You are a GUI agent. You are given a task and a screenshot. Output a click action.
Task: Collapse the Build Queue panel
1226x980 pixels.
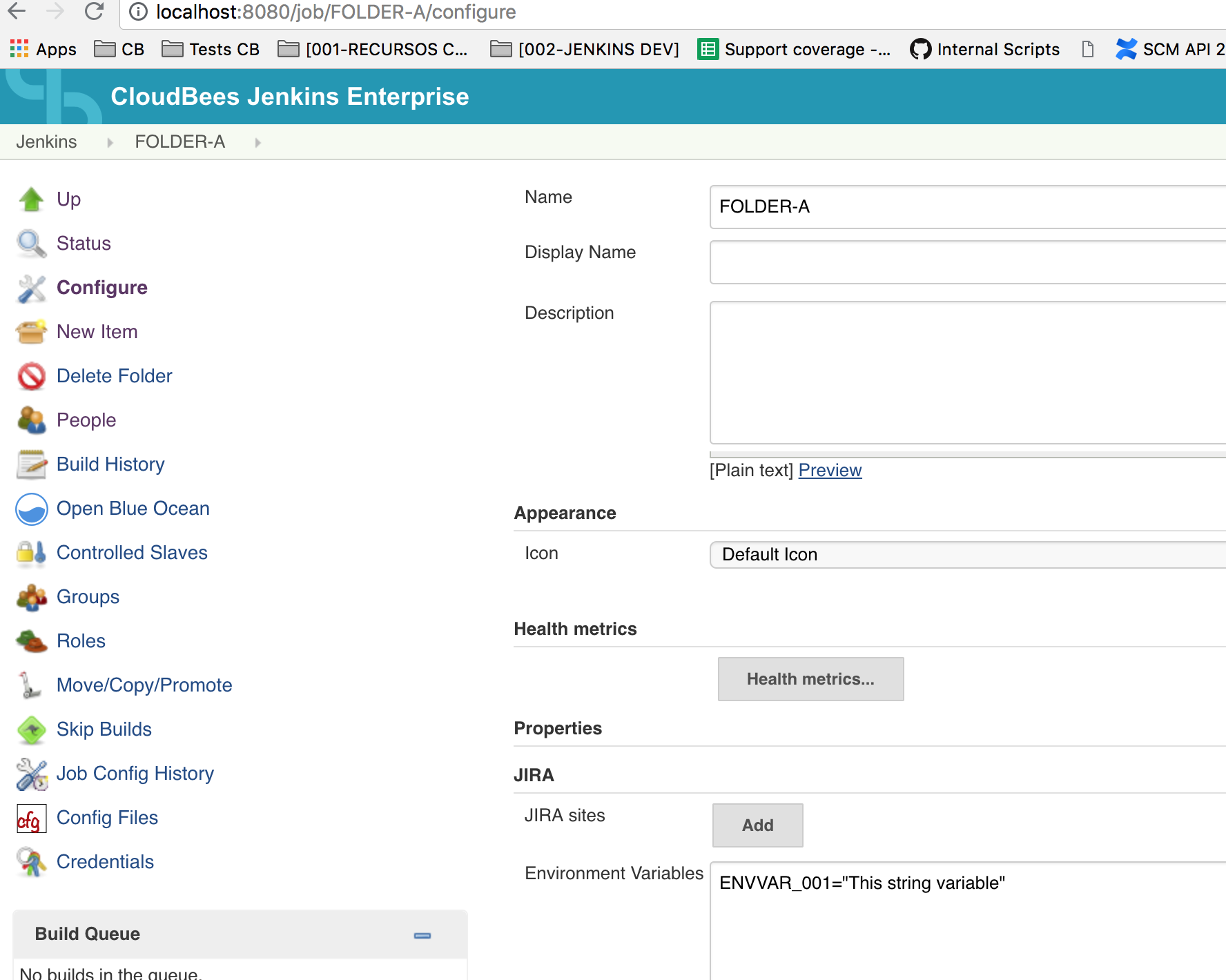click(x=422, y=935)
